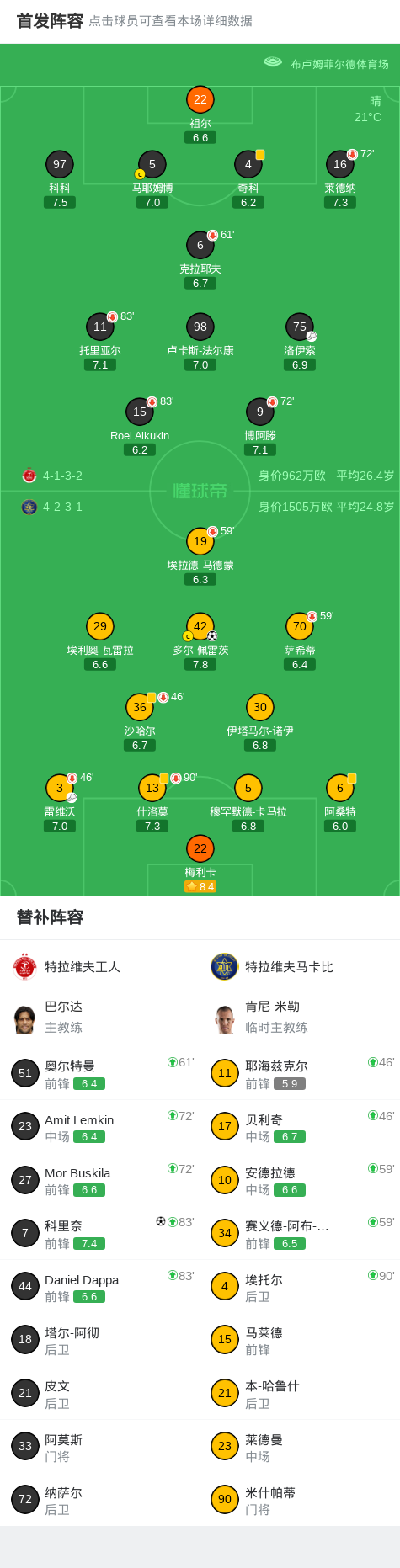Screen dimensions: 400x1568
Task: Open coach 巴尔达 profile photo
Action: point(25,1018)
